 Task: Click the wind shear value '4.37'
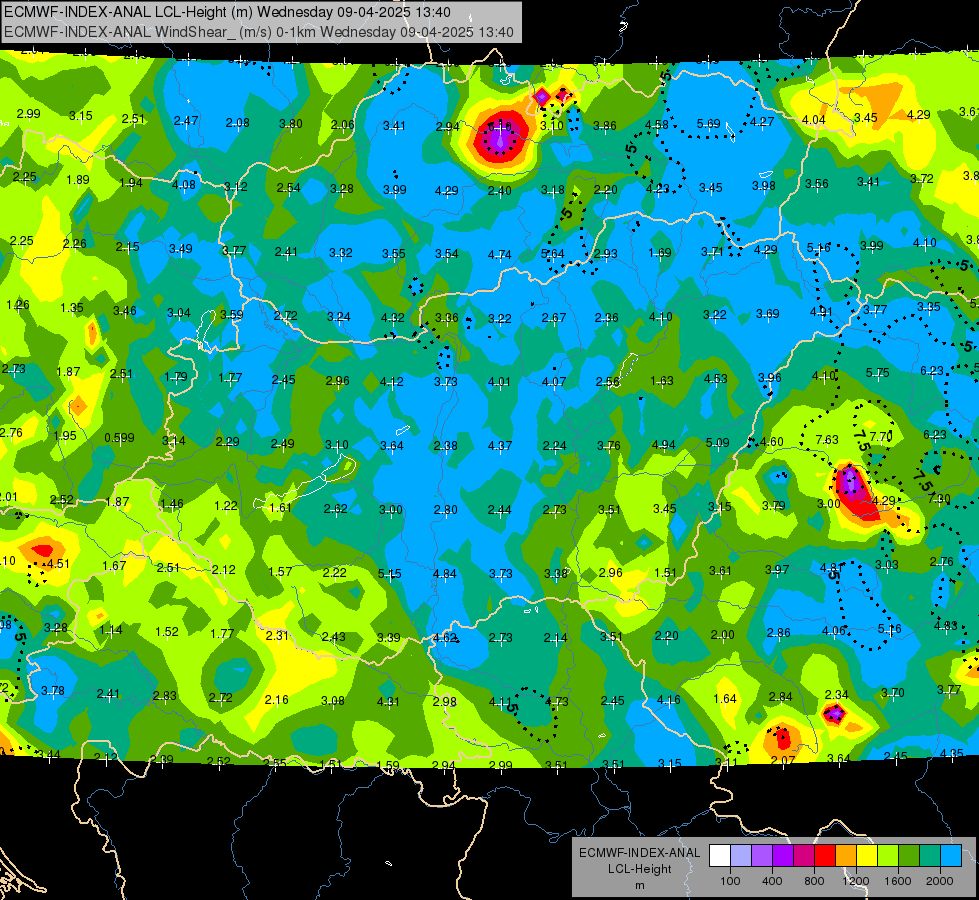pos(499,445)
